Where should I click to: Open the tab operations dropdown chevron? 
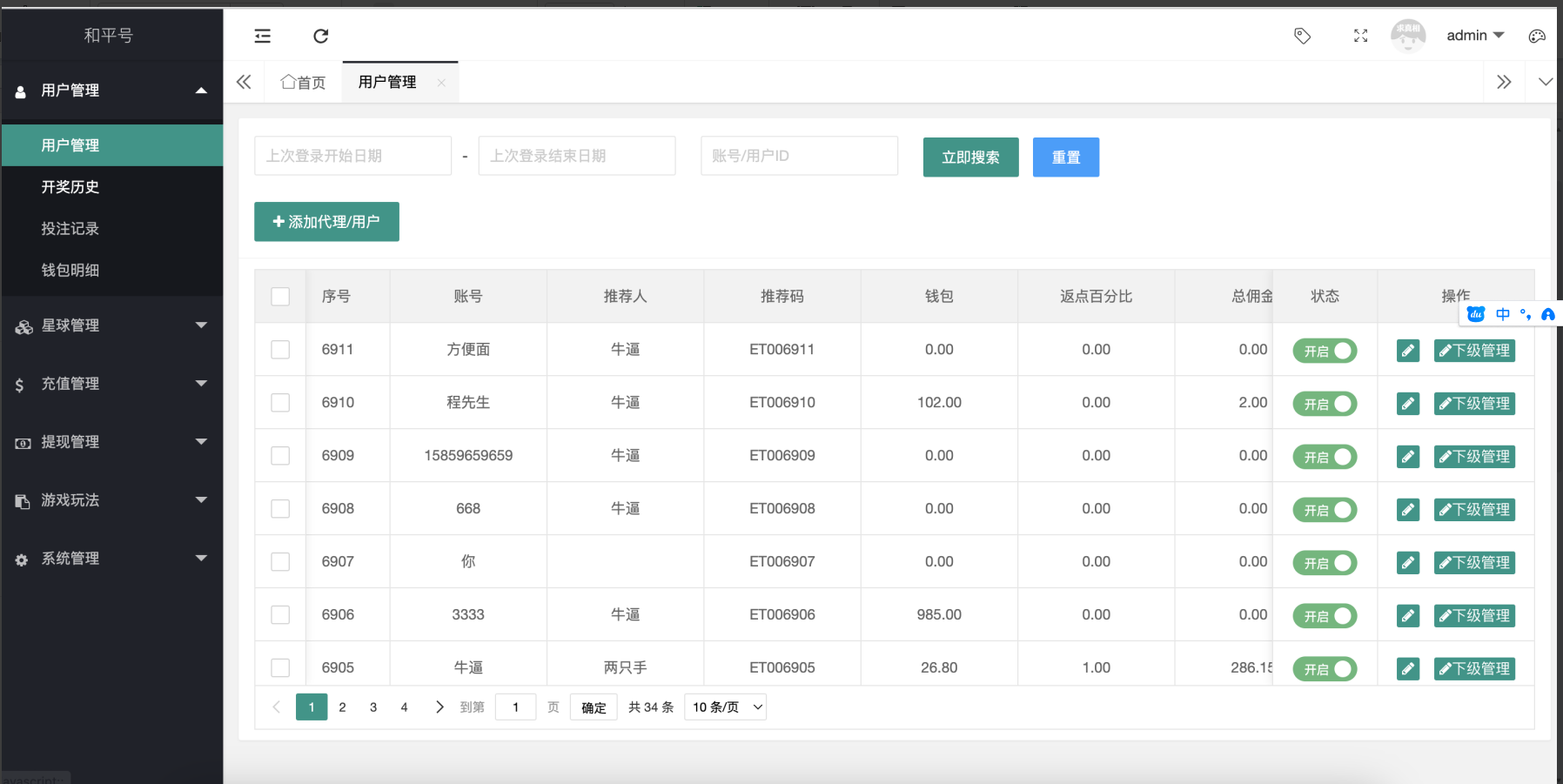click(x=1545, y=83)
